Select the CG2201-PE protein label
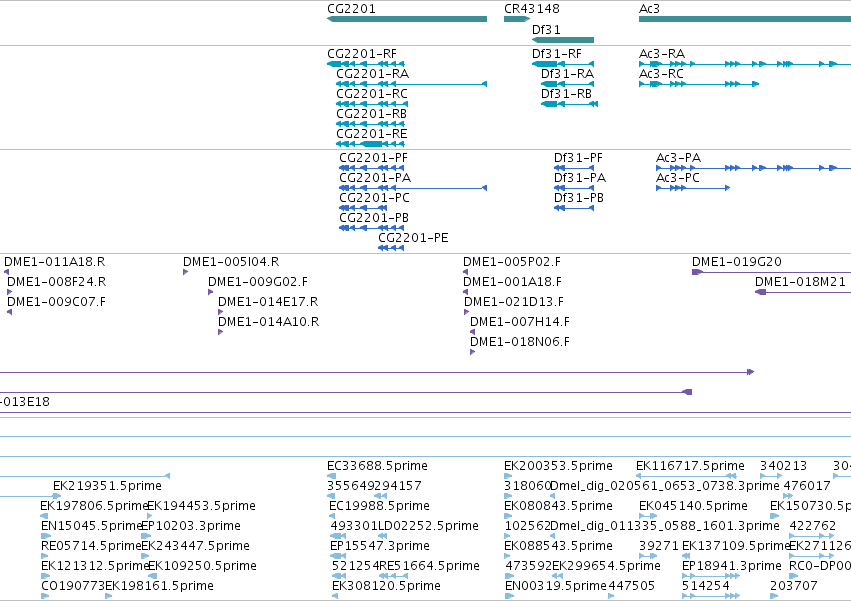851x601 pixels. click(x=413, y=238)
